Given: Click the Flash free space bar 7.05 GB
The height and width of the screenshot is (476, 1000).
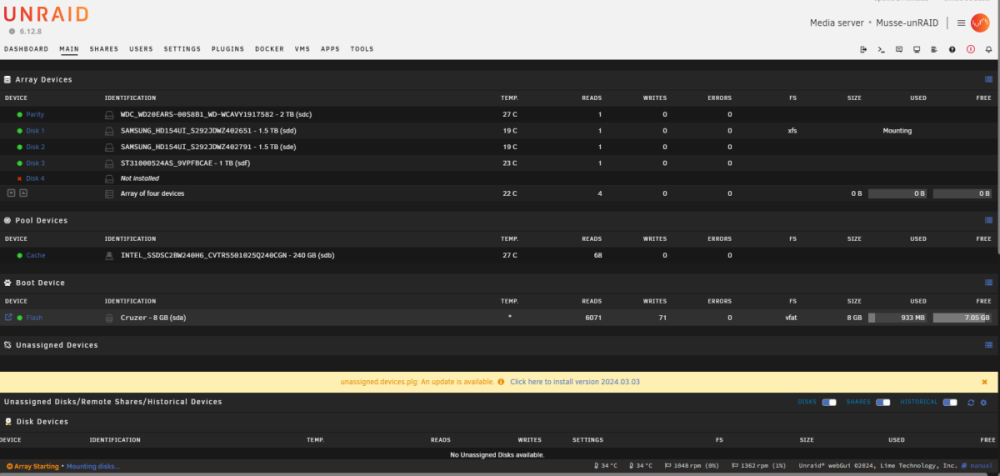Looking at the screenshot, I should click(x=962, y=318).
